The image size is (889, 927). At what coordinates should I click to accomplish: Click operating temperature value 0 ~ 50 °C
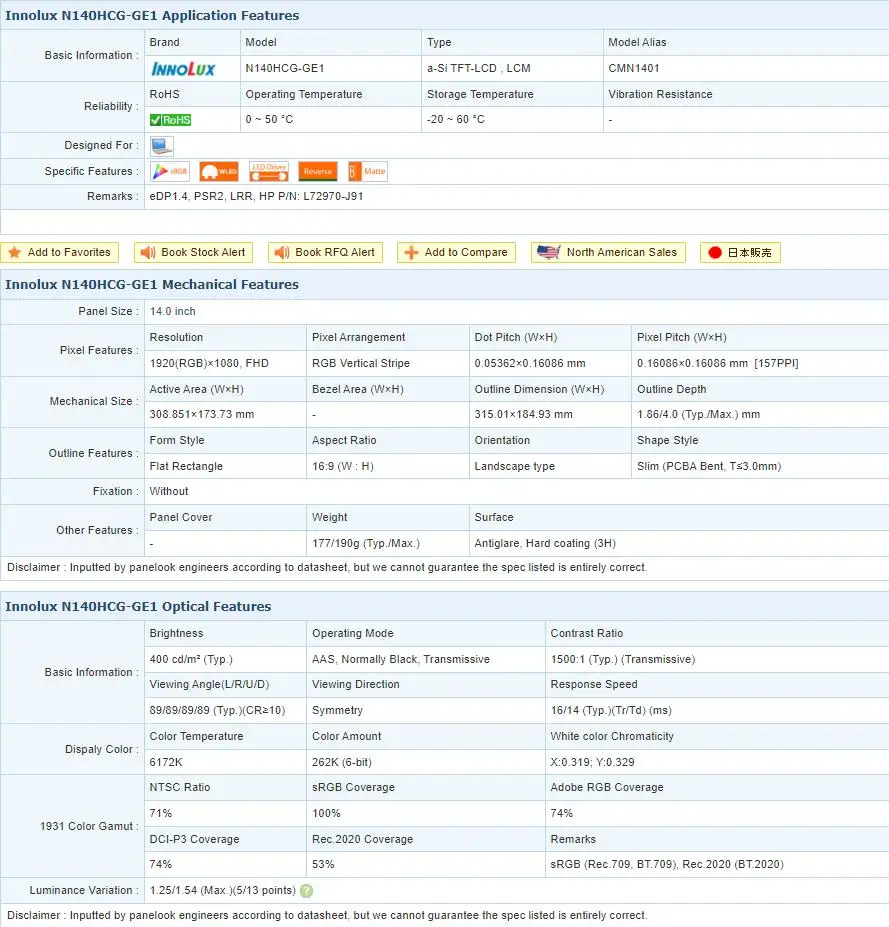(269, 119)
